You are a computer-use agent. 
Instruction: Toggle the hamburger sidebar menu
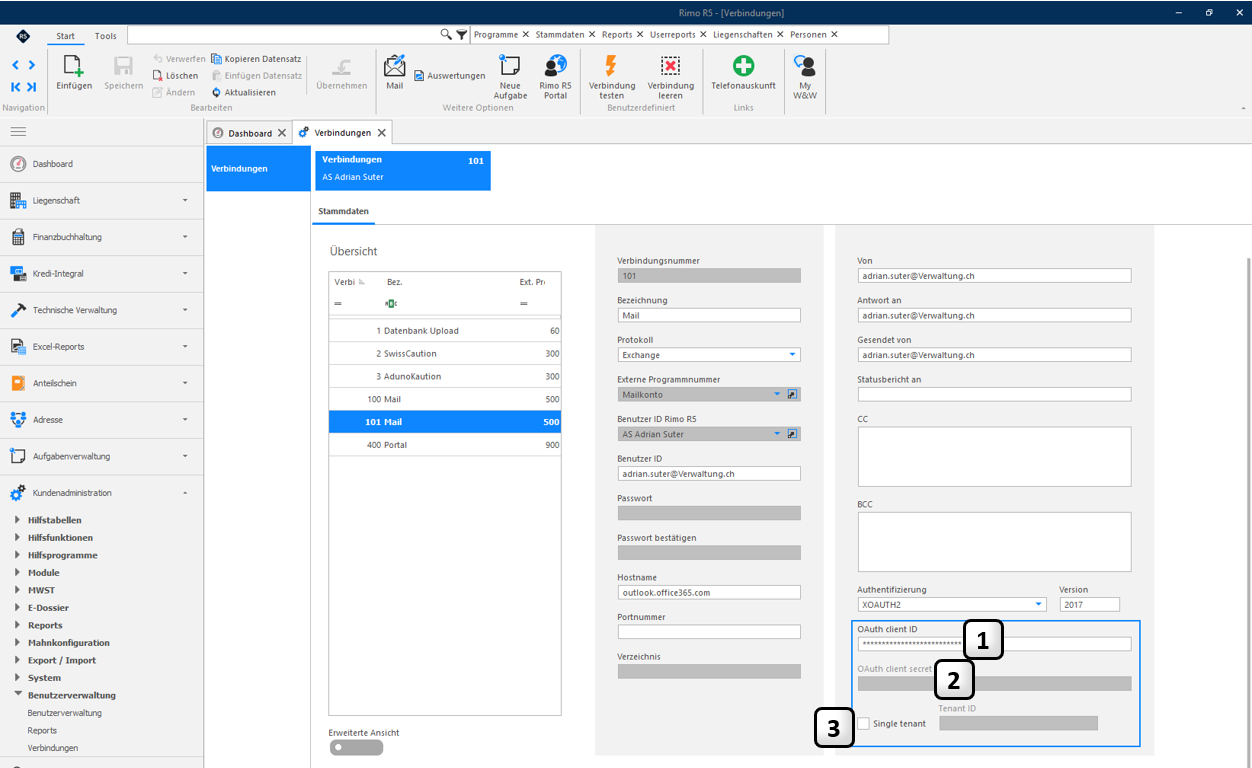pyautogui.click(x=18, y=131)
